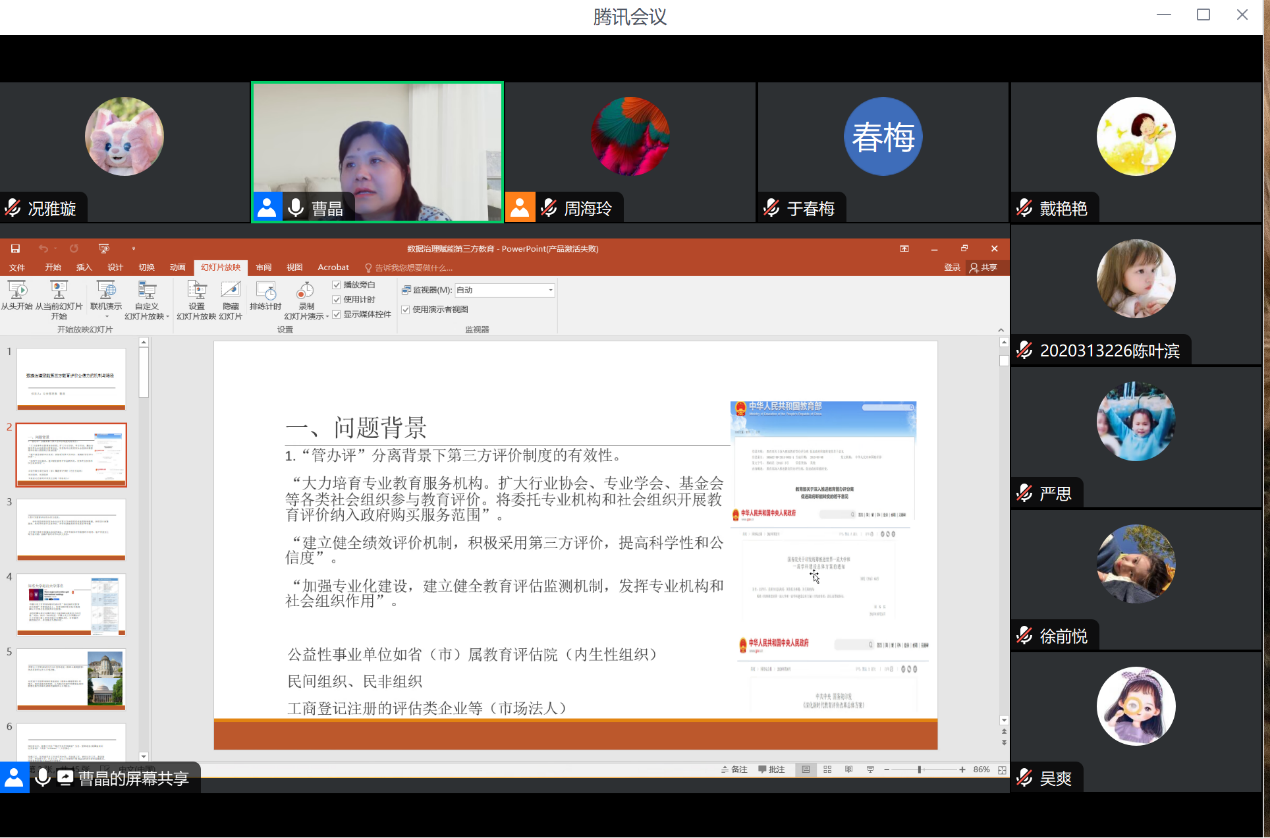Click the zoom slider handle
This screenshot has width=1270, height=838.
coord(919,770)
